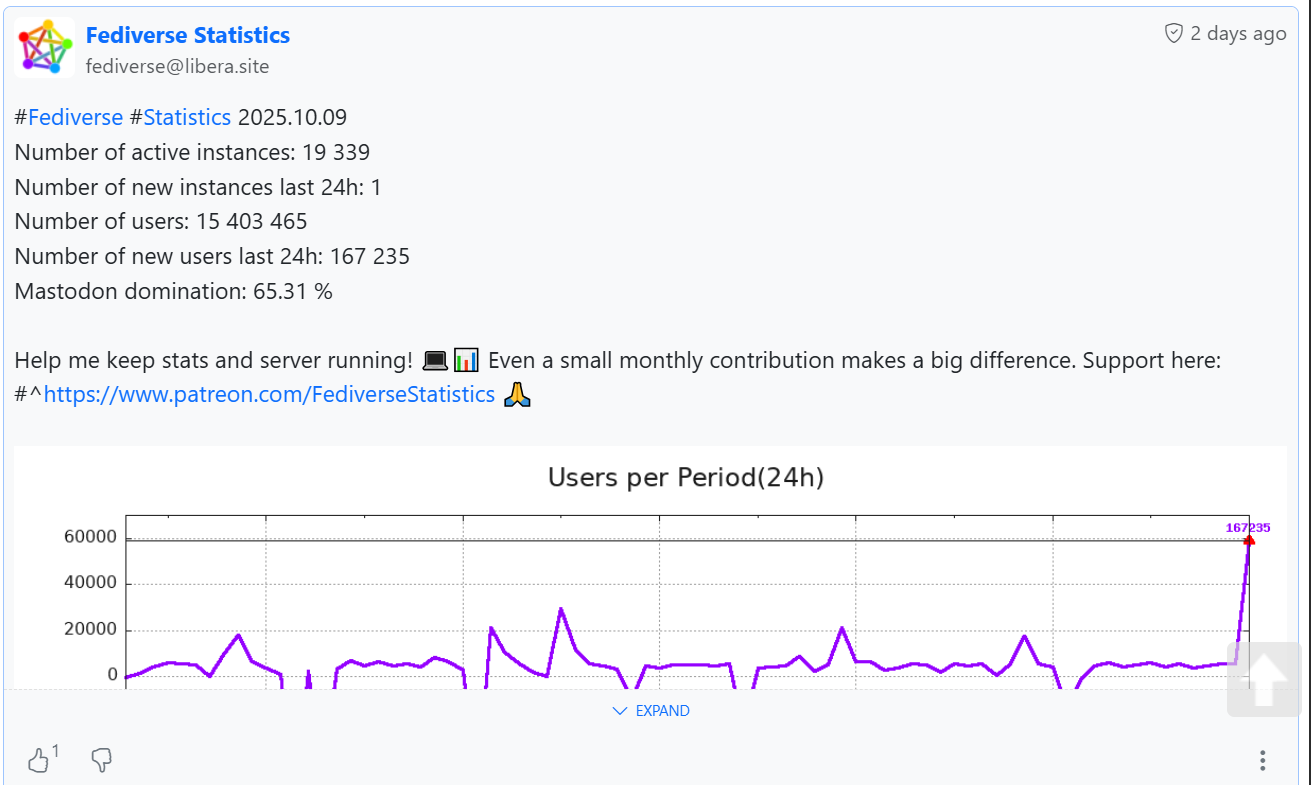Like the post with thumbs up
This screenshot has height=785, width=1311.
(x=38, y=761)
